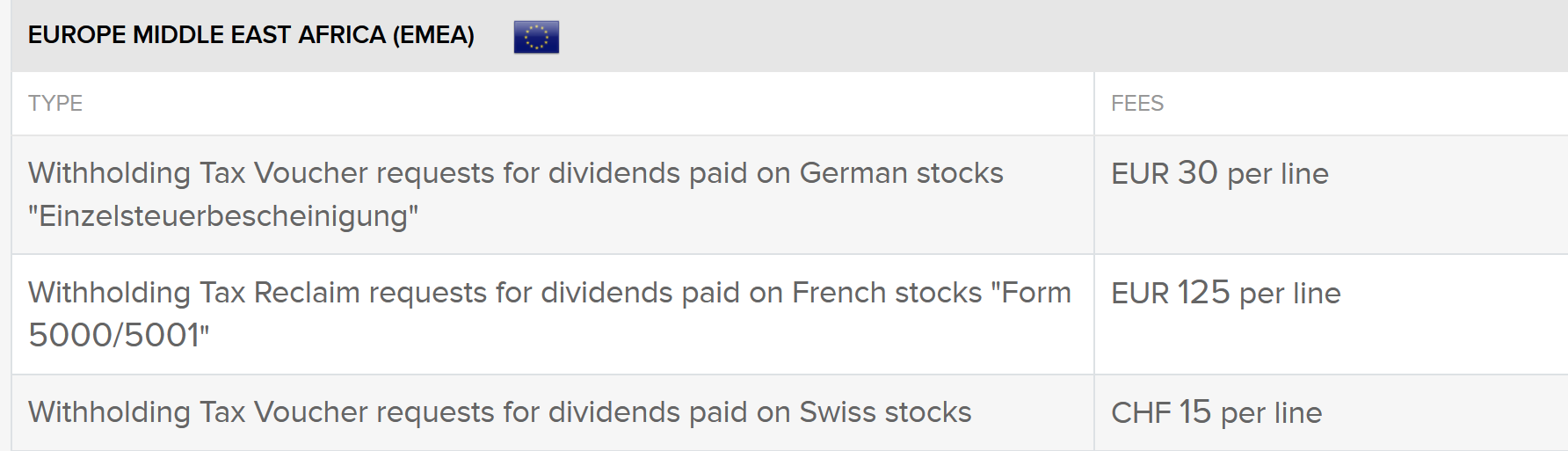Click the "(EMEA)" abbreviation in the heading
Viewport: 1568px width, 451px height.
tap(433, 35)
